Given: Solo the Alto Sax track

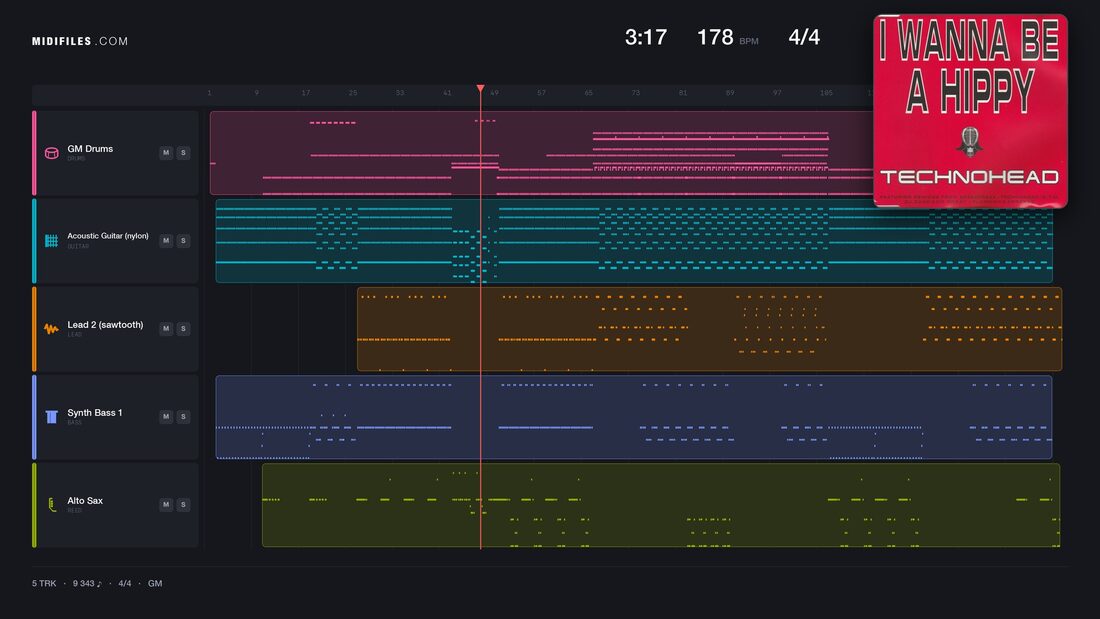Looking at the screenshot, I should click(183, 505).
